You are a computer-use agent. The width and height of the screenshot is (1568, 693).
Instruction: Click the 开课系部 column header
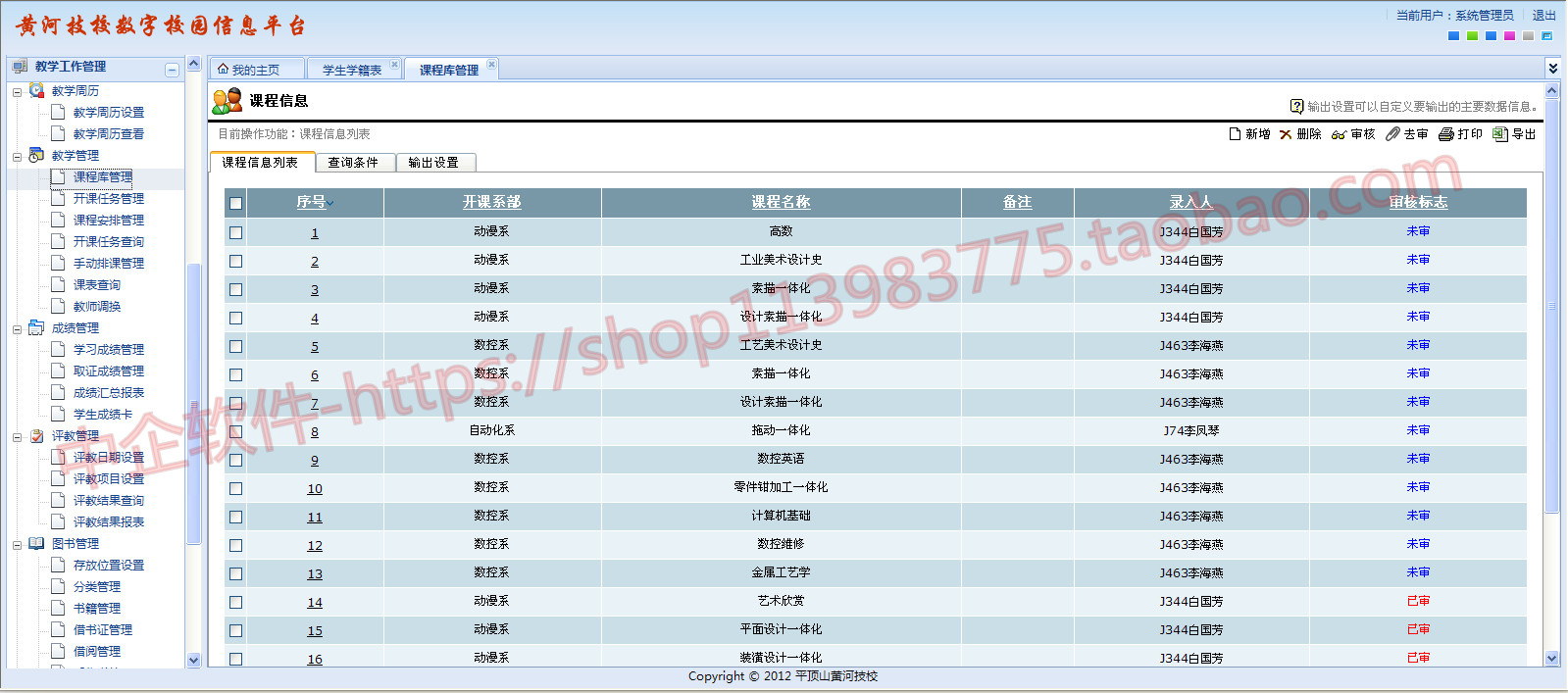pyautogui.click(x=491, y=202)
